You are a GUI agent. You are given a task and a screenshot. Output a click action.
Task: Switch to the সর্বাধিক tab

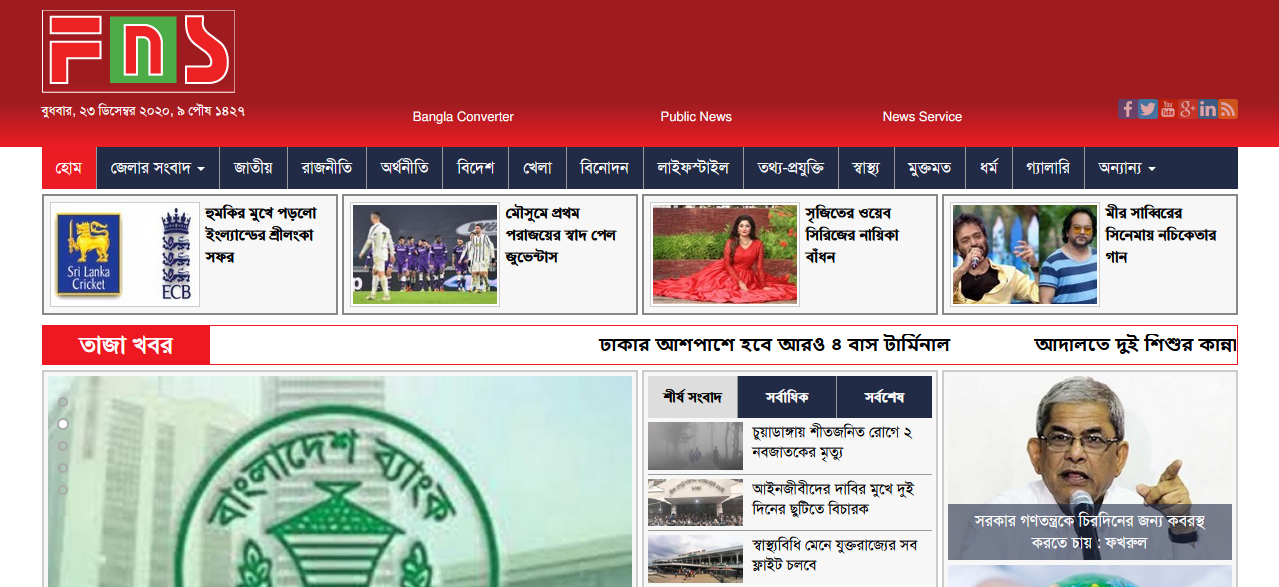click(x=787, y=397)
